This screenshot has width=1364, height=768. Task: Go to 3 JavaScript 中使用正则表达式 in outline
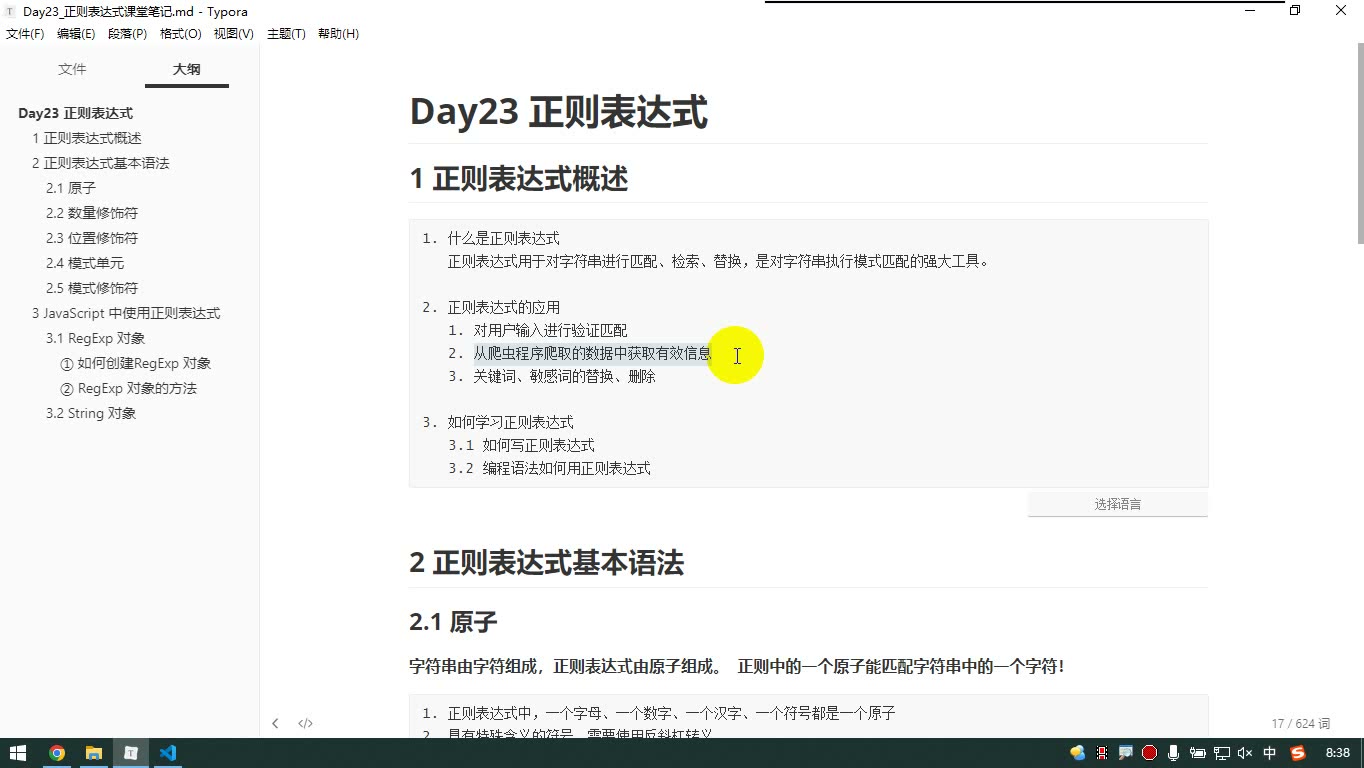point(126,313)
